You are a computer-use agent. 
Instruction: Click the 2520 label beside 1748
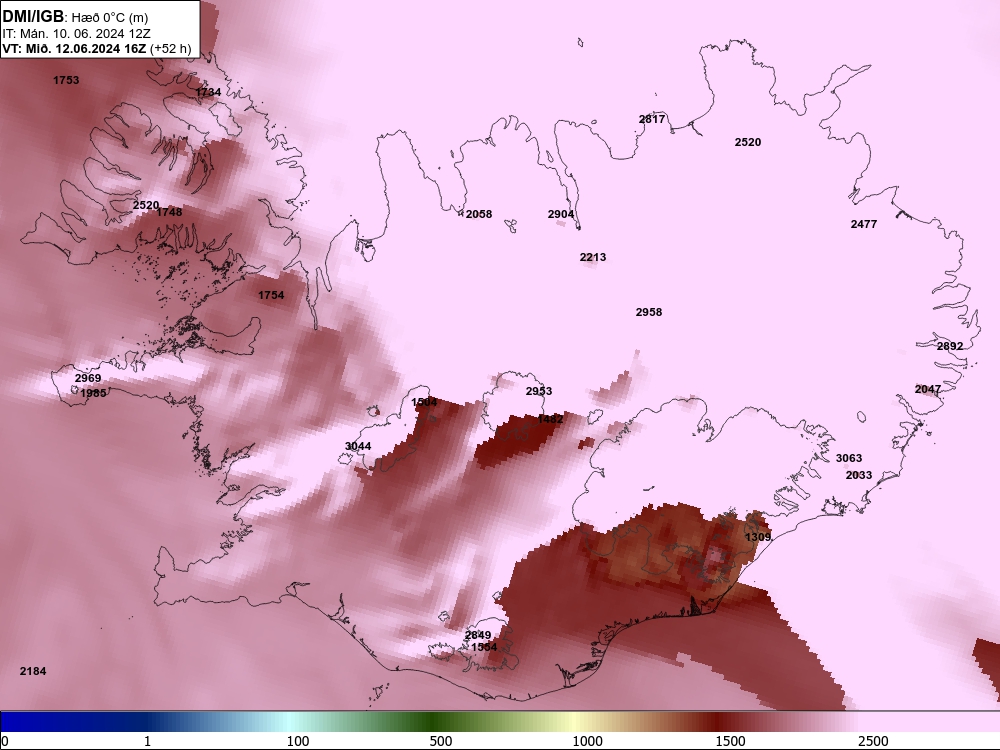pos(146,205)
